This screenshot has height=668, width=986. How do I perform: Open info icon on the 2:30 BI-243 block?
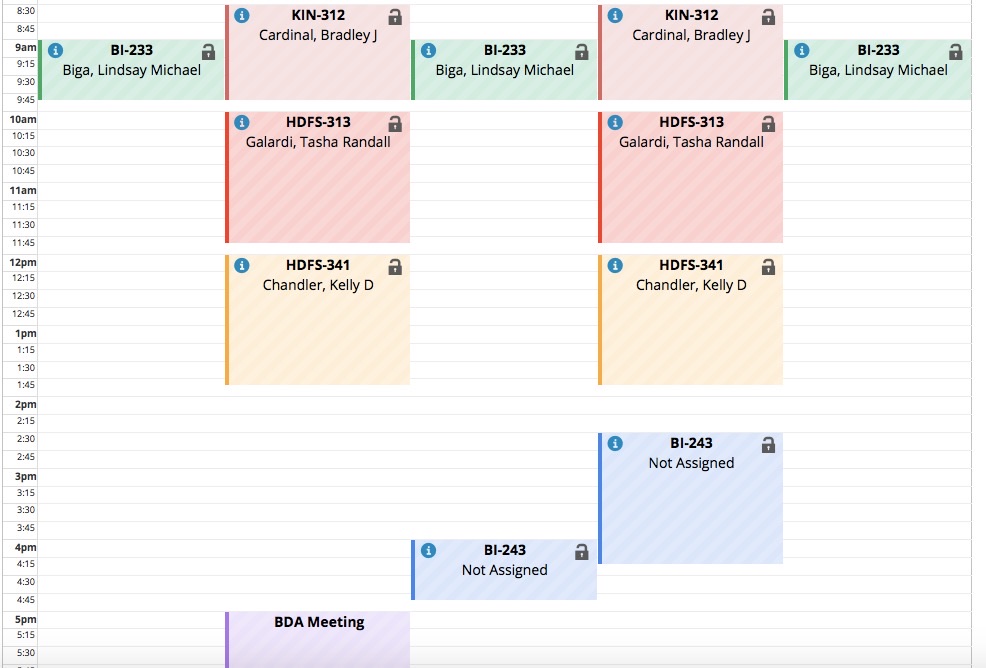(615, 443)
